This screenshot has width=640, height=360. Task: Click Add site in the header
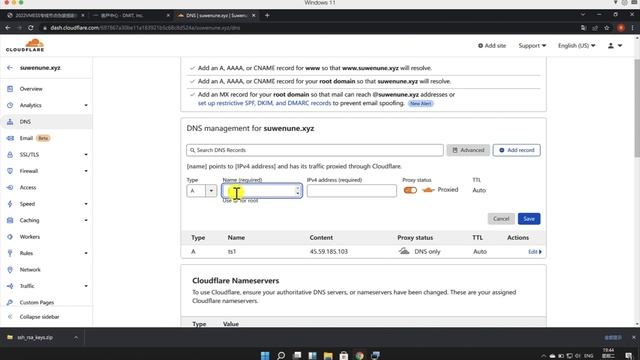coord(492,46)
